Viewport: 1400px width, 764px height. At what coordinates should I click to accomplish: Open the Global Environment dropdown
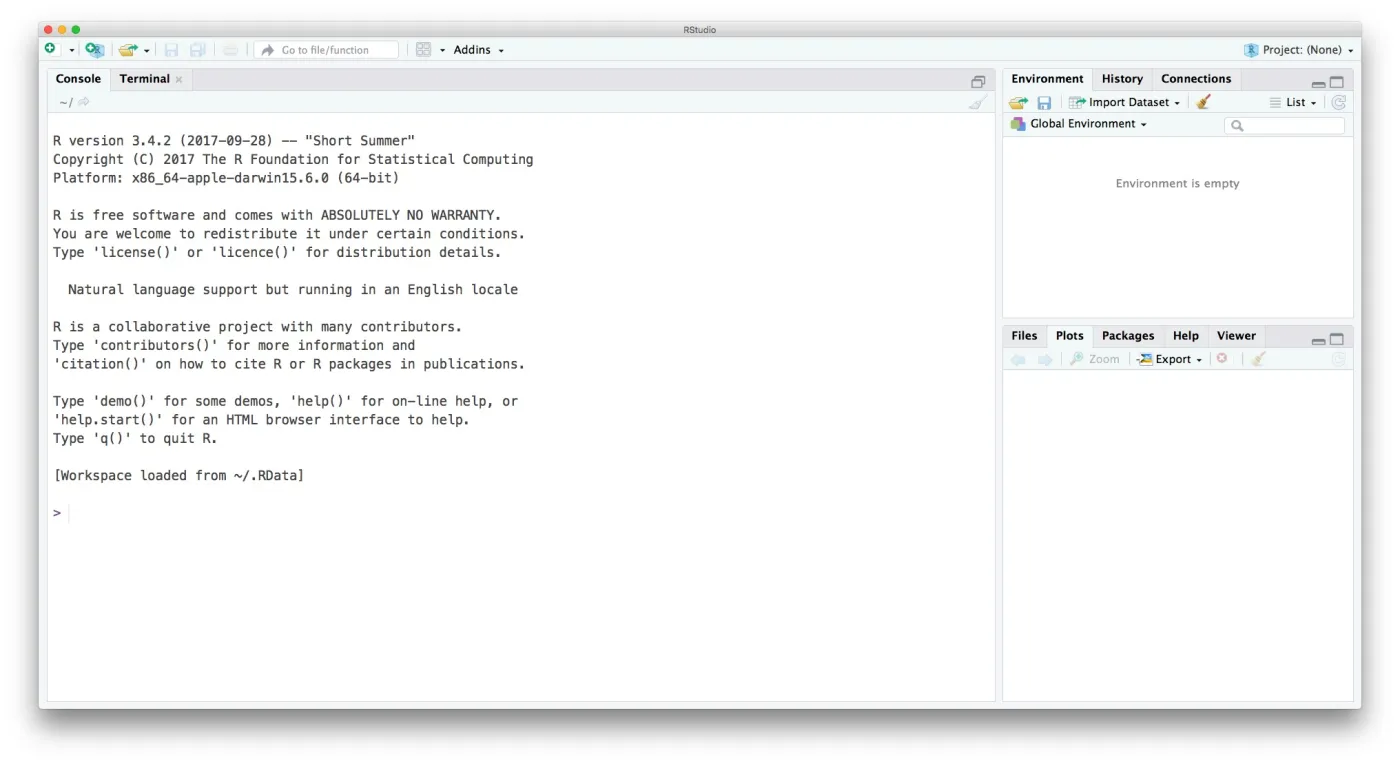click(1078, 124)
